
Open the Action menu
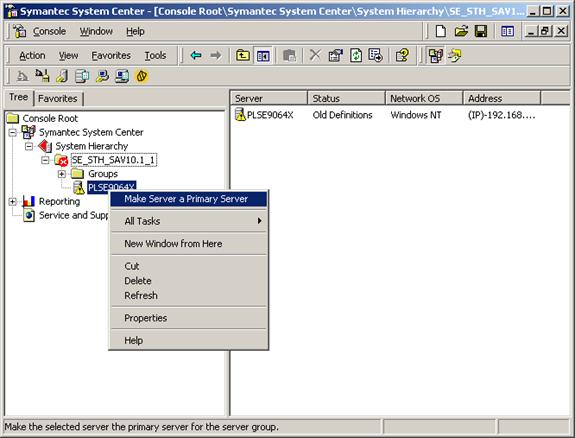(x=32, y=55)
